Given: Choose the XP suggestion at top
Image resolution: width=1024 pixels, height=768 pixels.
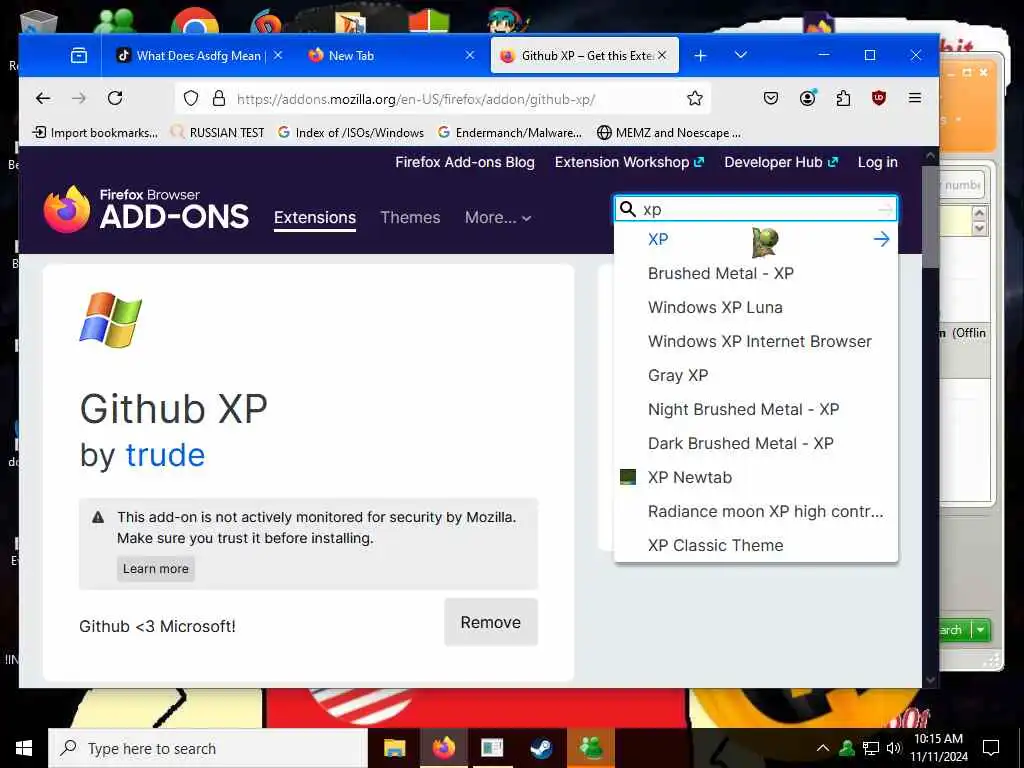Looking at the screenshot, I should pos(756,239).
